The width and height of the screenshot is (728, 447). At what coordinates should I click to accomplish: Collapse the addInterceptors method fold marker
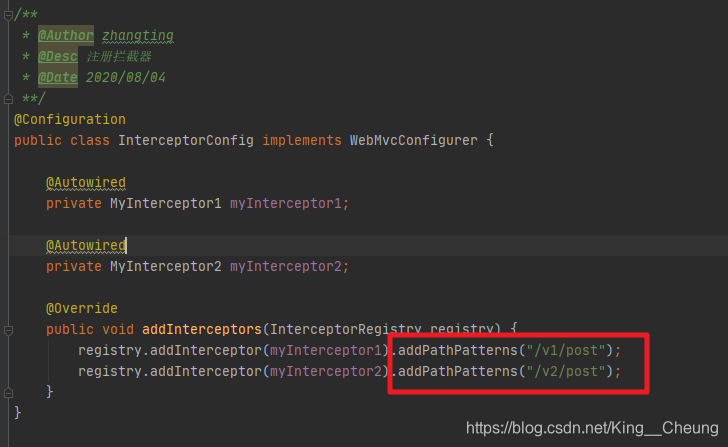pyautogui.click(x=8, y=330)
